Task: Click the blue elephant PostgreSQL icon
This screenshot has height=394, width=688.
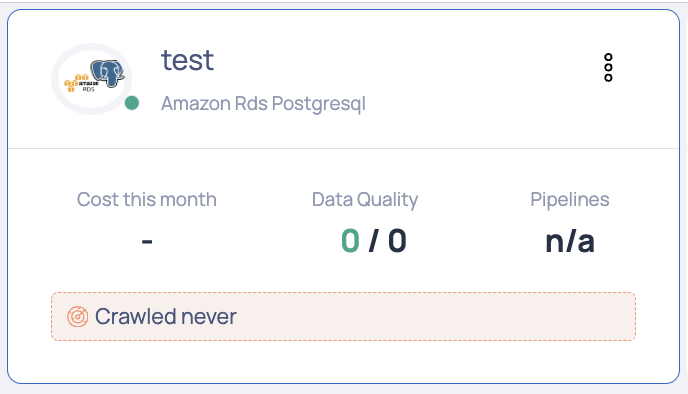Action: click(x=108, y=73)
